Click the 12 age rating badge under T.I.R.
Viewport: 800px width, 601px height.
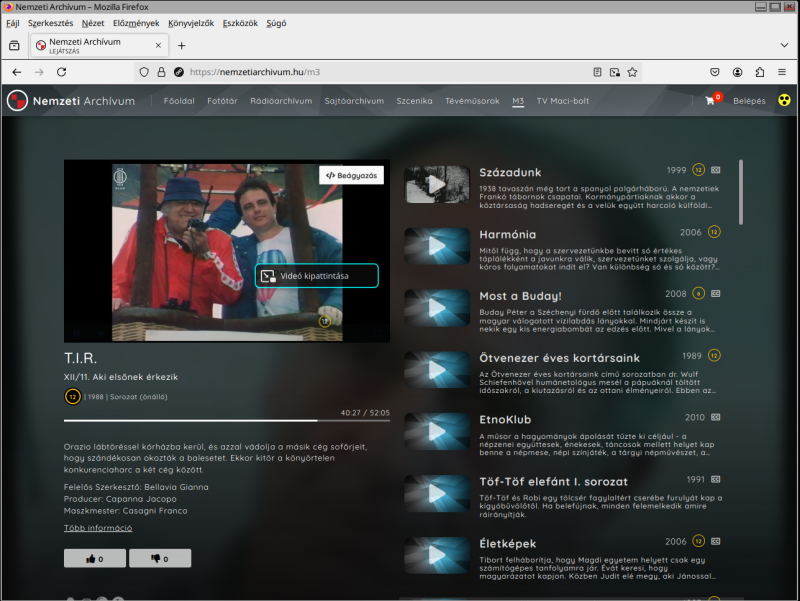(x=72, y=396)
